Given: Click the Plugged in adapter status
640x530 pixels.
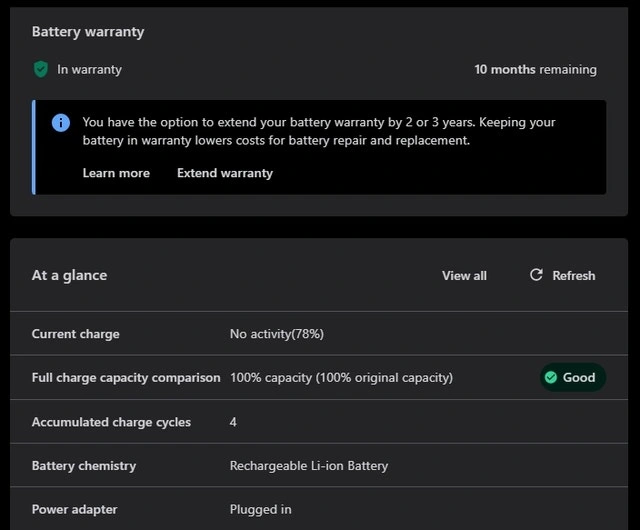Looking at the screenshot, I should pos(261,510).
